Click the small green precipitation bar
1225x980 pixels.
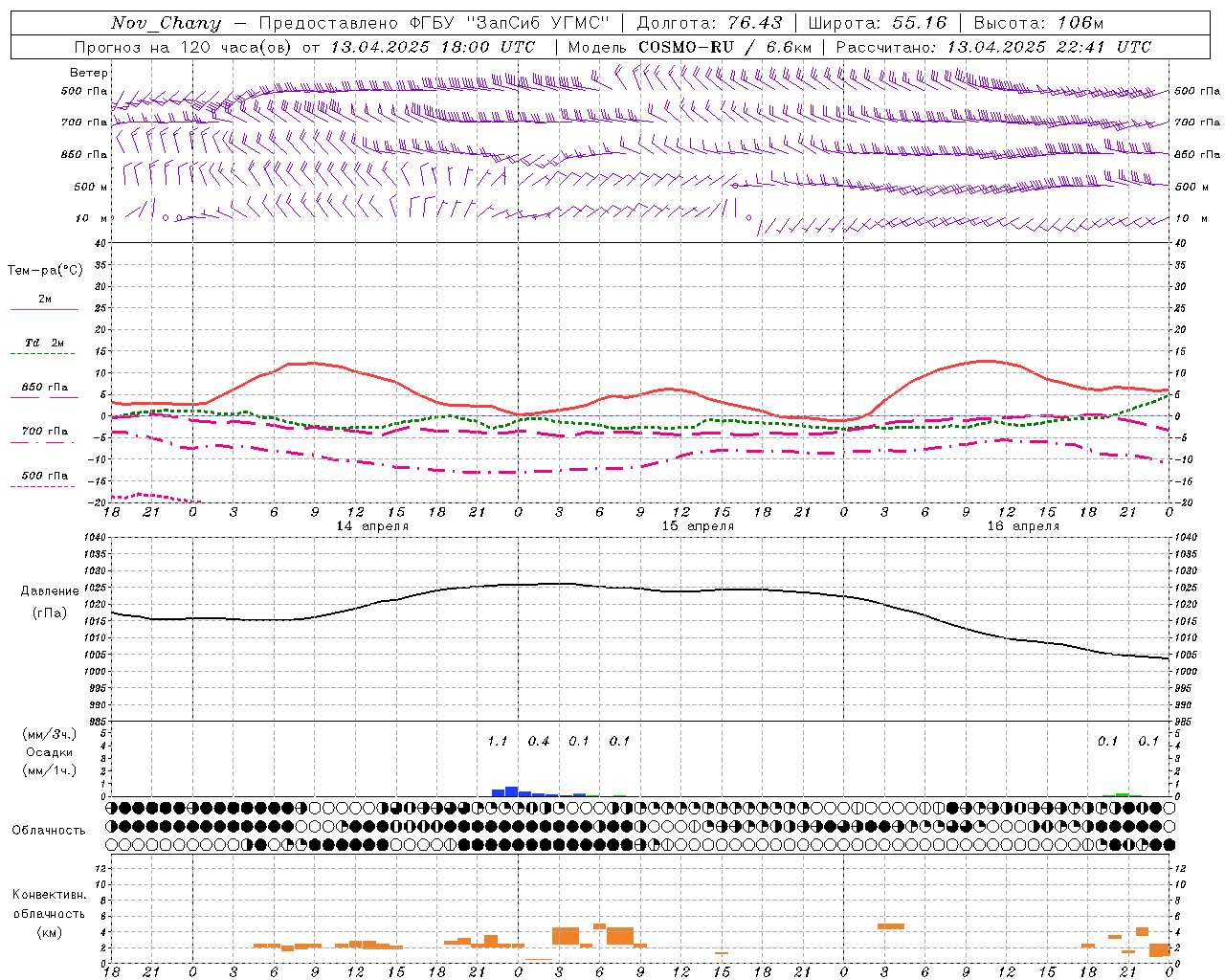coord(1122,794)
